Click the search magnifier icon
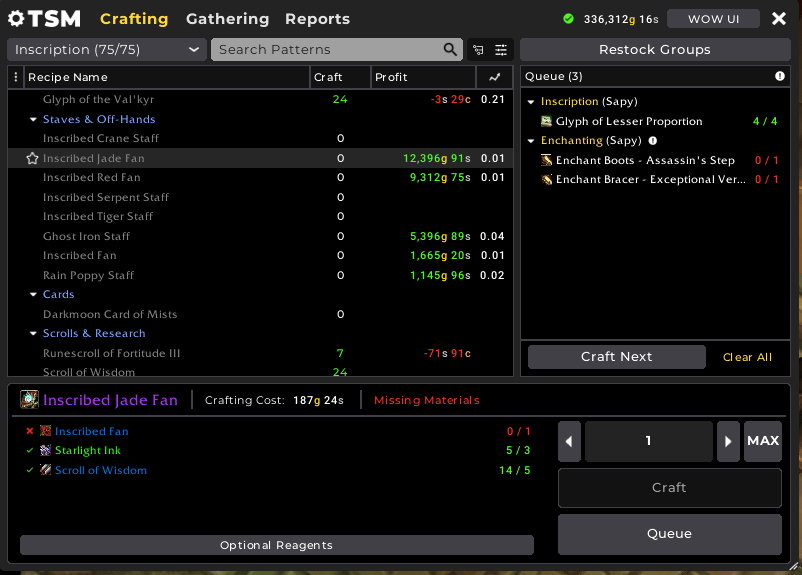This screenshot has height=575, width=802. click(450, 50)
